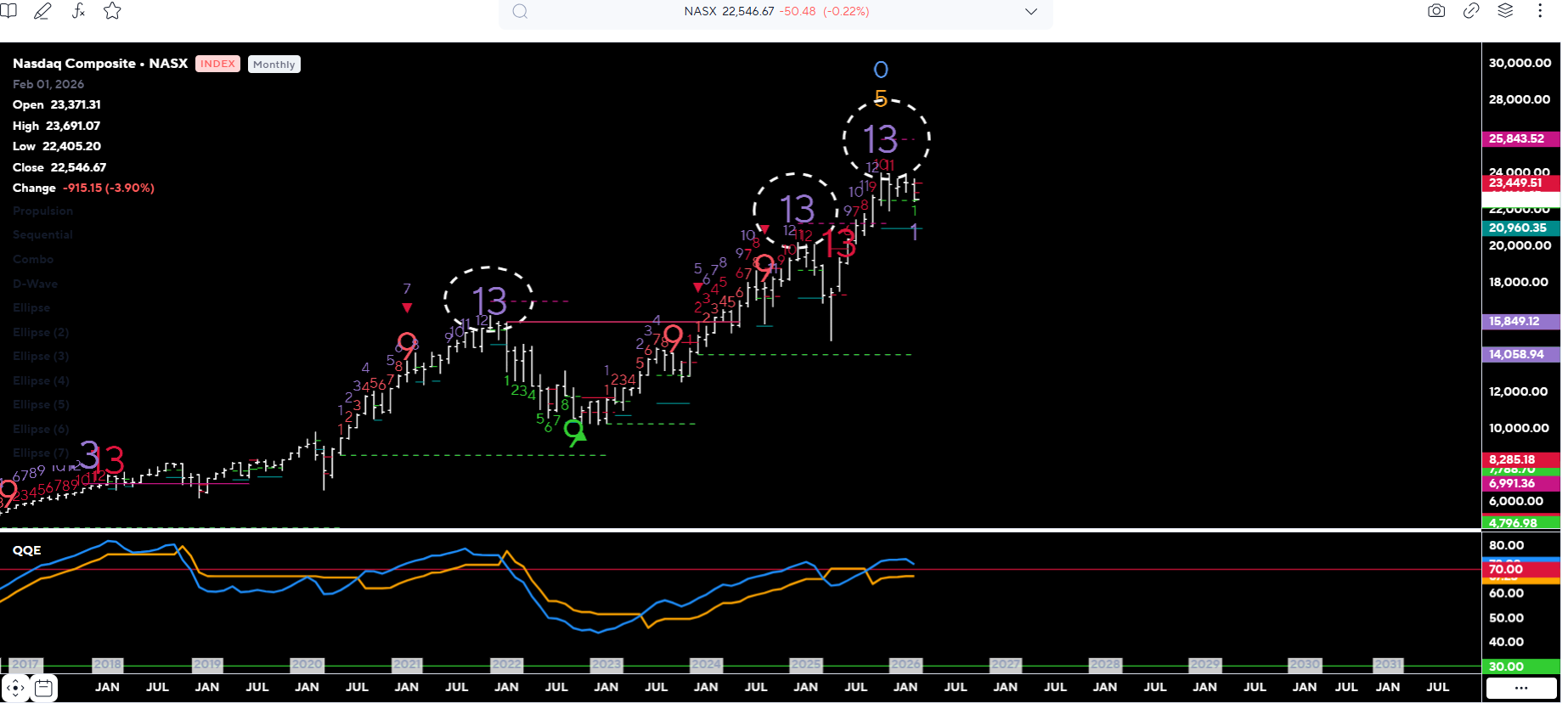Viewport: 1568px width, 709px height.
Task: Open the fx indicators function menu
Action: (78, 11)
